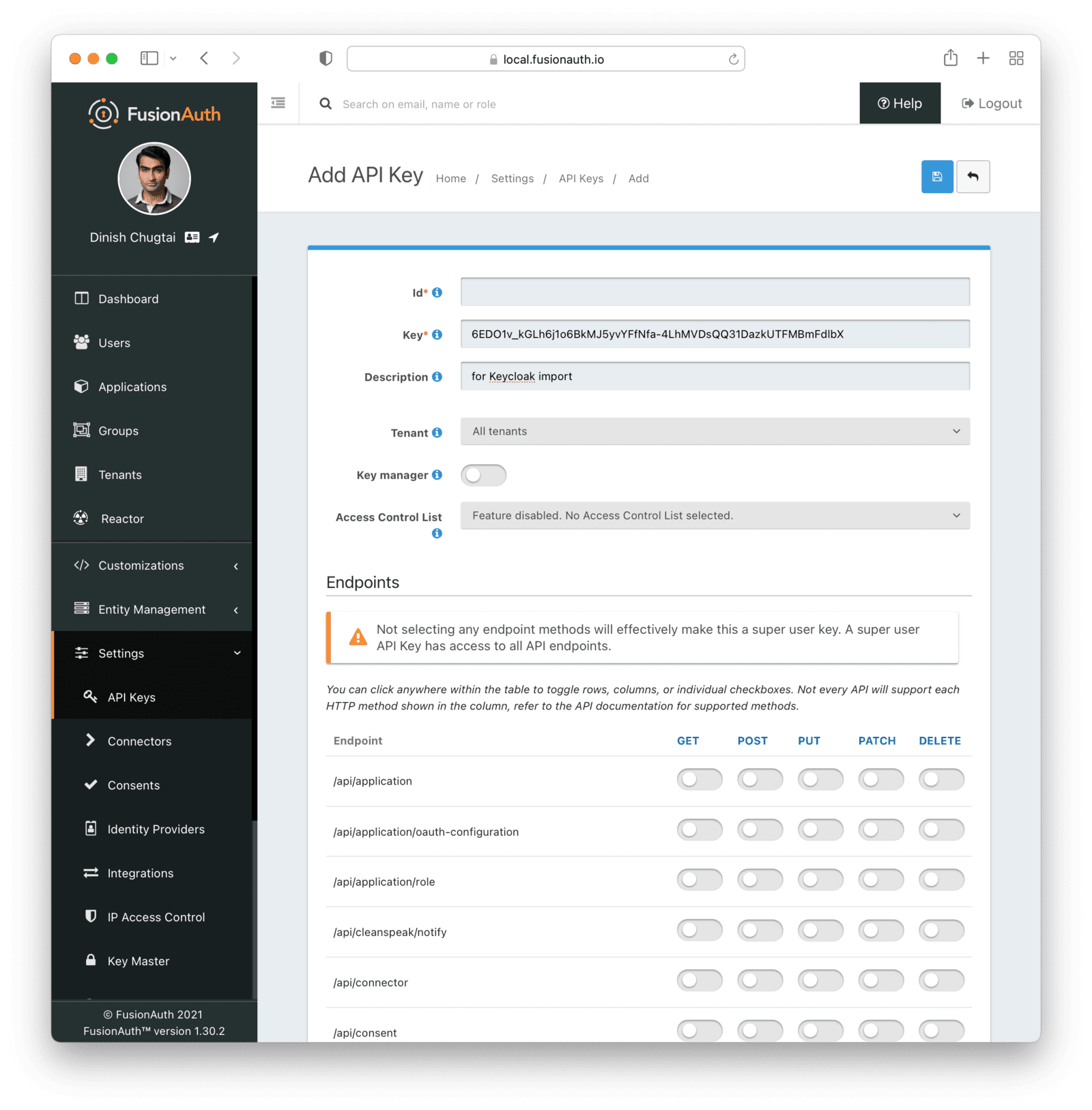Click the search magnifier icon

(326, 104)
